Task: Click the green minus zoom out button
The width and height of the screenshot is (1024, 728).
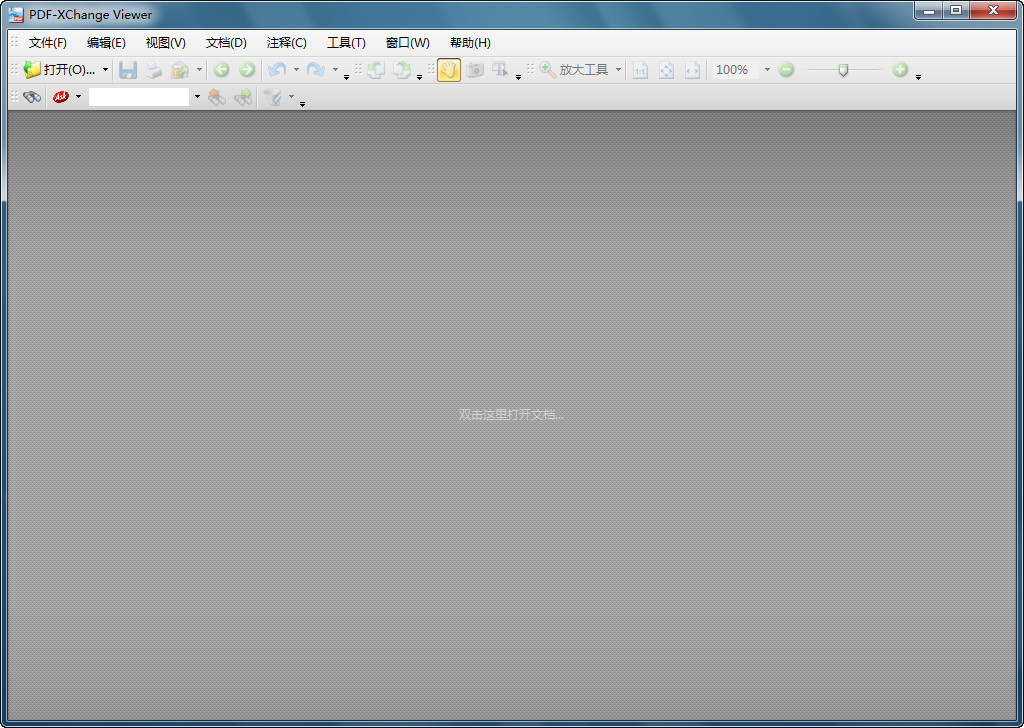Action: (786, 69)
